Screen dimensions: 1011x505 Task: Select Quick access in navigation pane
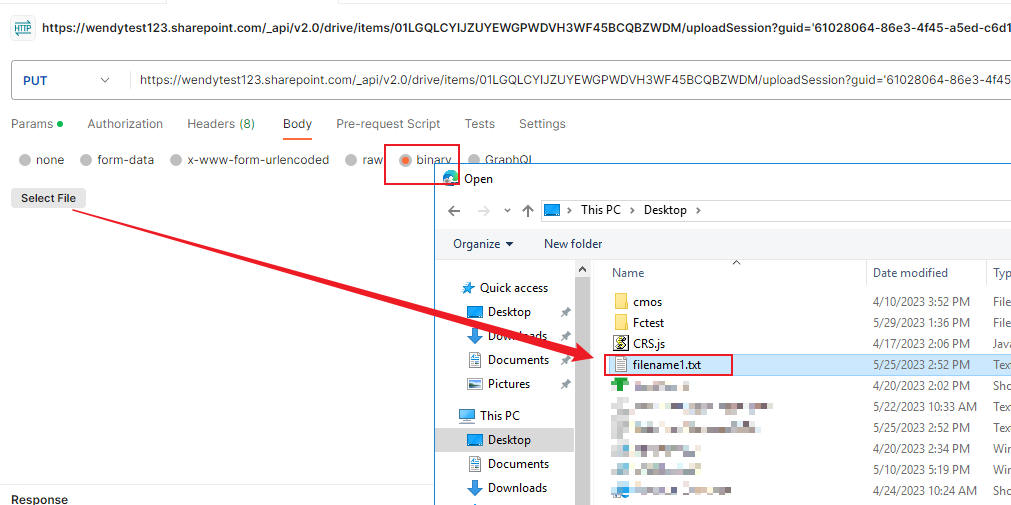click(513, 288)
